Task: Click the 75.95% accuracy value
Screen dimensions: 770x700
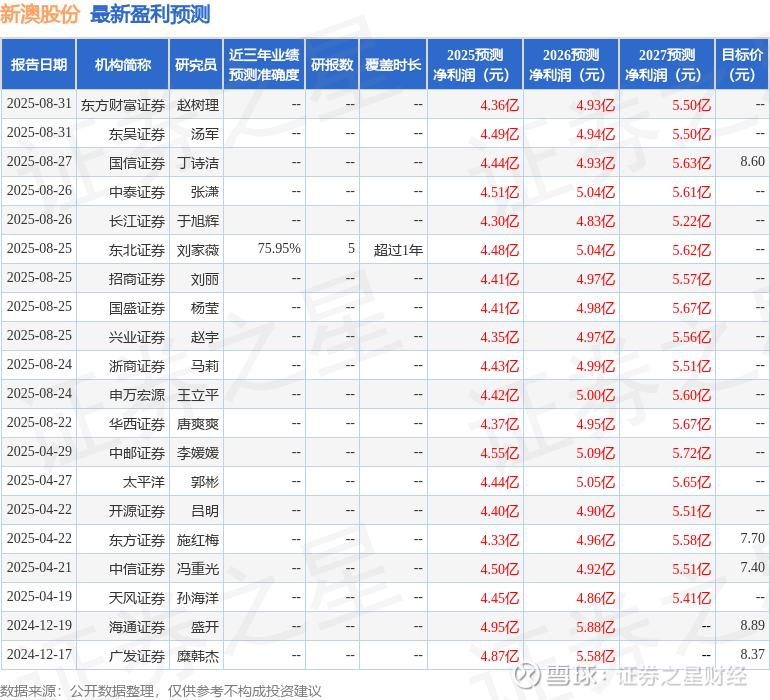Action: pyautogui.click(x=279, y=249)
